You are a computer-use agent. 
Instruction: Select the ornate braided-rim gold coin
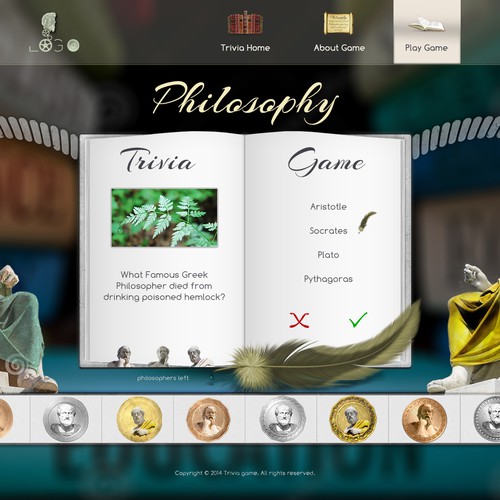coord(353,419)
